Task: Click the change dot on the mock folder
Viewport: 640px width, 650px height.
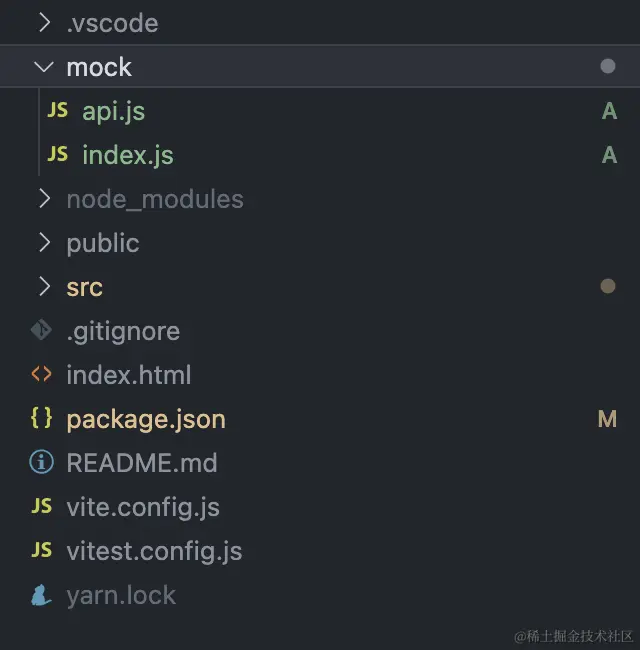Action: point(608,67)
